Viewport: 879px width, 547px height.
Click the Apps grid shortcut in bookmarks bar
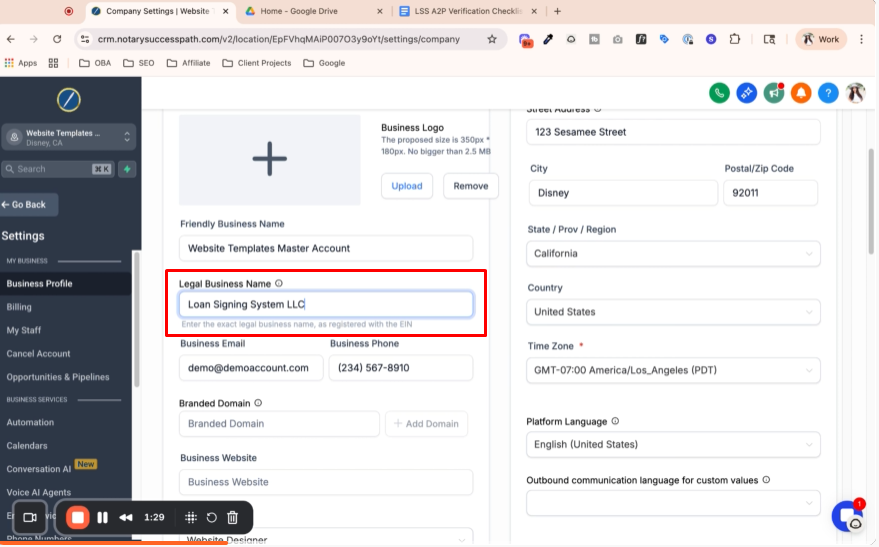click(x=21, y=63)
